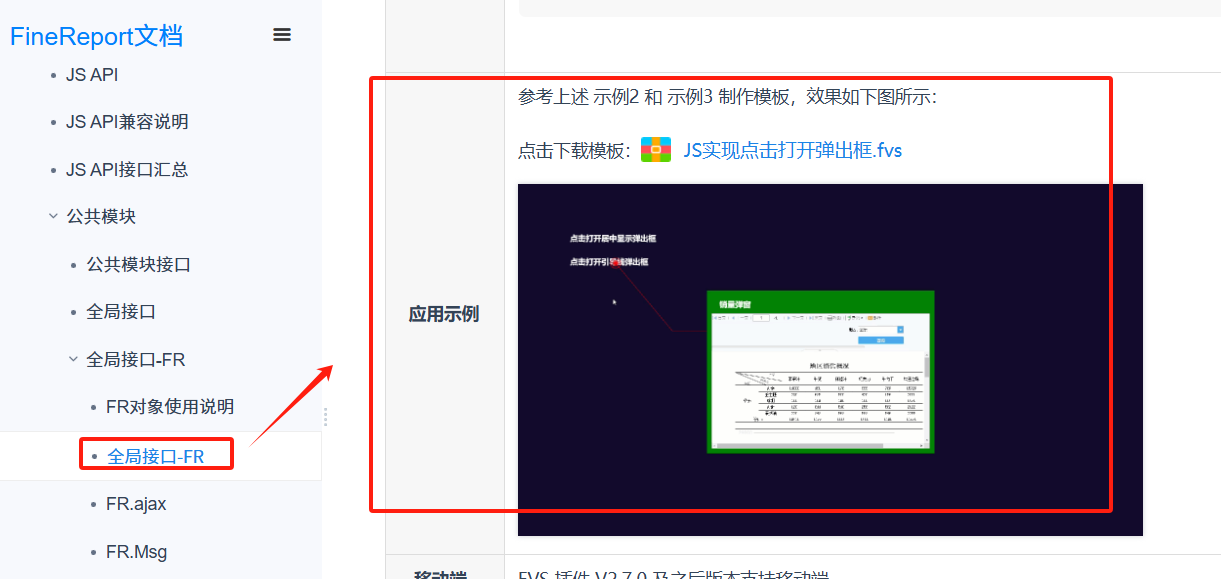Open JS API接口汇总 in sidebar
This screenshot has height=579, width=1221.
point(127,170)
